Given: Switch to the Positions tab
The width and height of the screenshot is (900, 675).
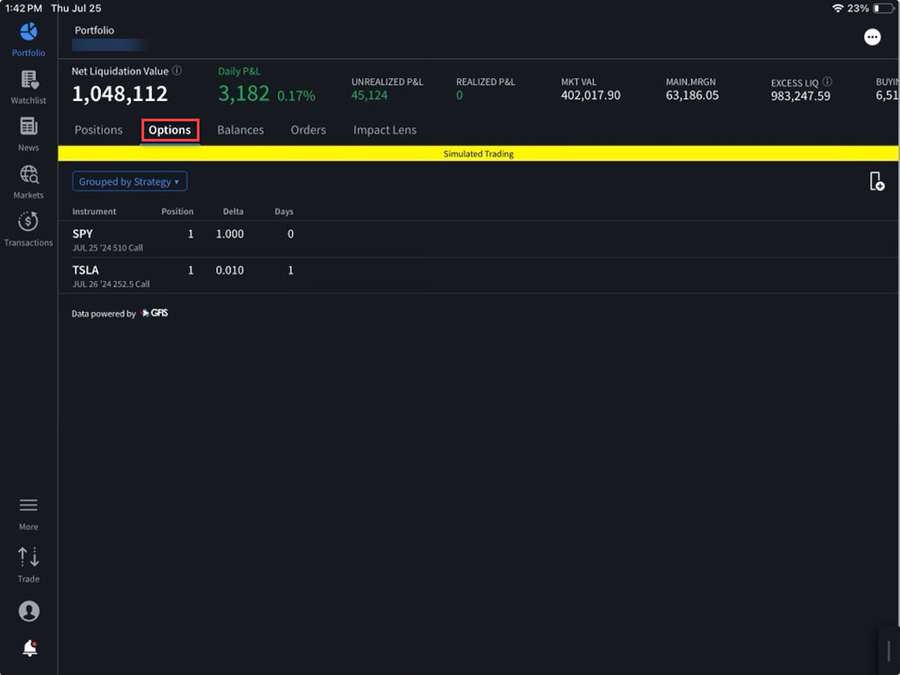Looking at the screenshot, I should coord(98,130).
